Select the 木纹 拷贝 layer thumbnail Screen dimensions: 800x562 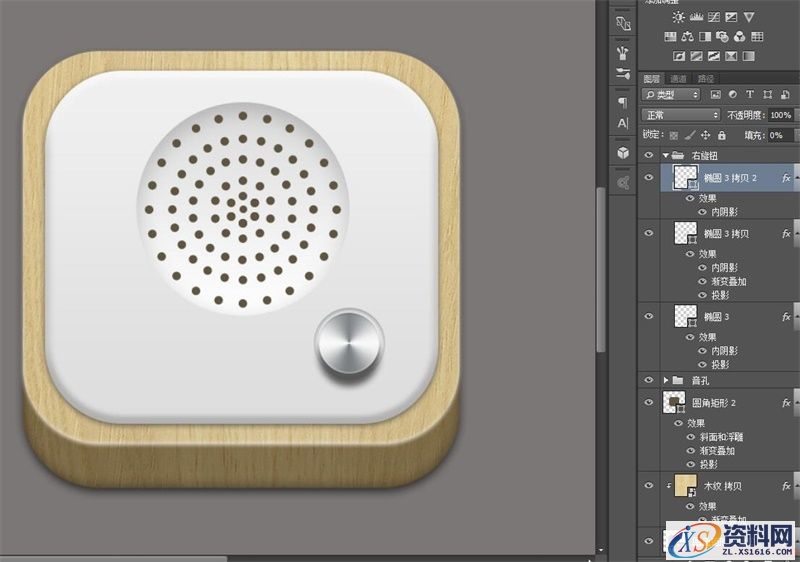[x=687, y=487]
